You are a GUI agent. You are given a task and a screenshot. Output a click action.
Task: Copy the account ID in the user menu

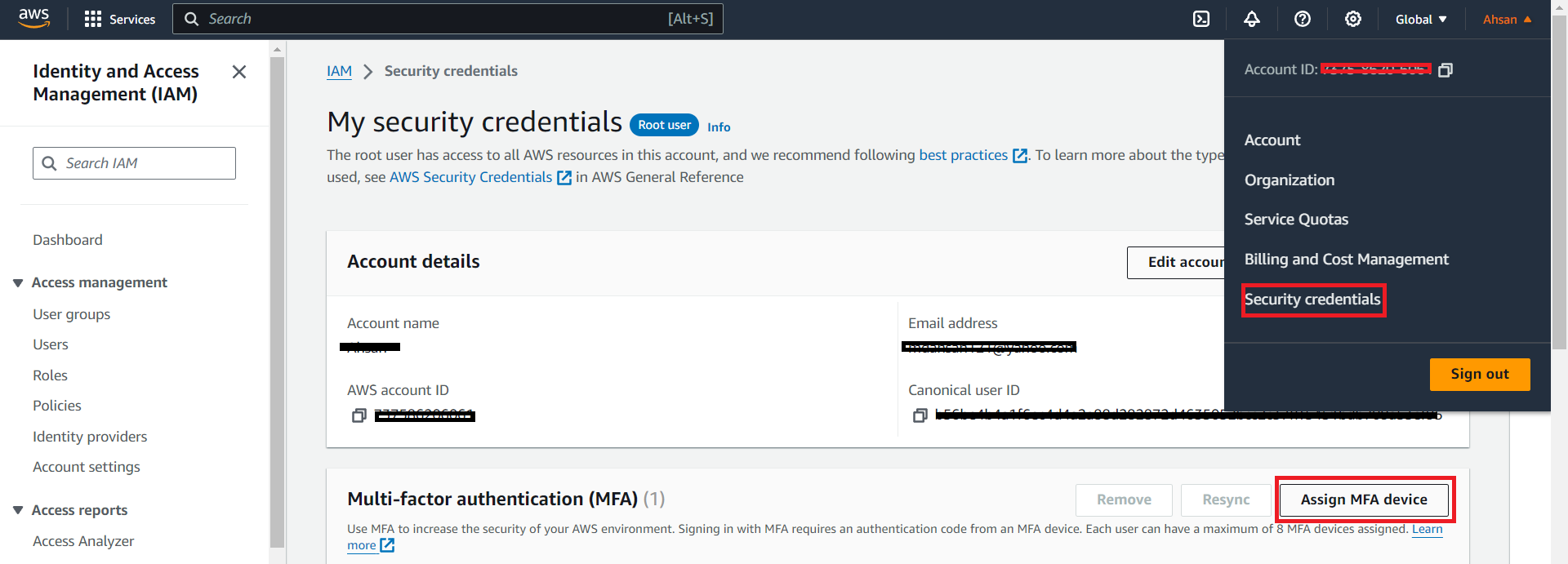(x=1445, y=70)
